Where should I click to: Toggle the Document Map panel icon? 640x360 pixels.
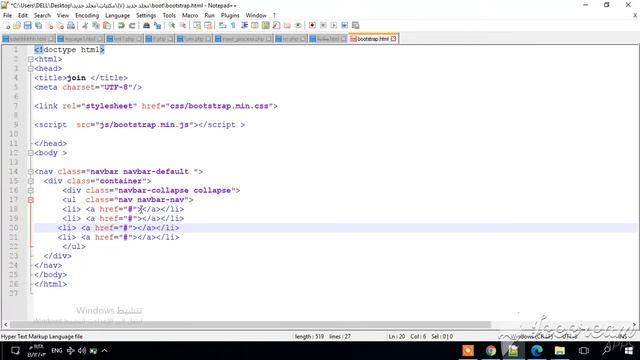(x=265, y=25)
